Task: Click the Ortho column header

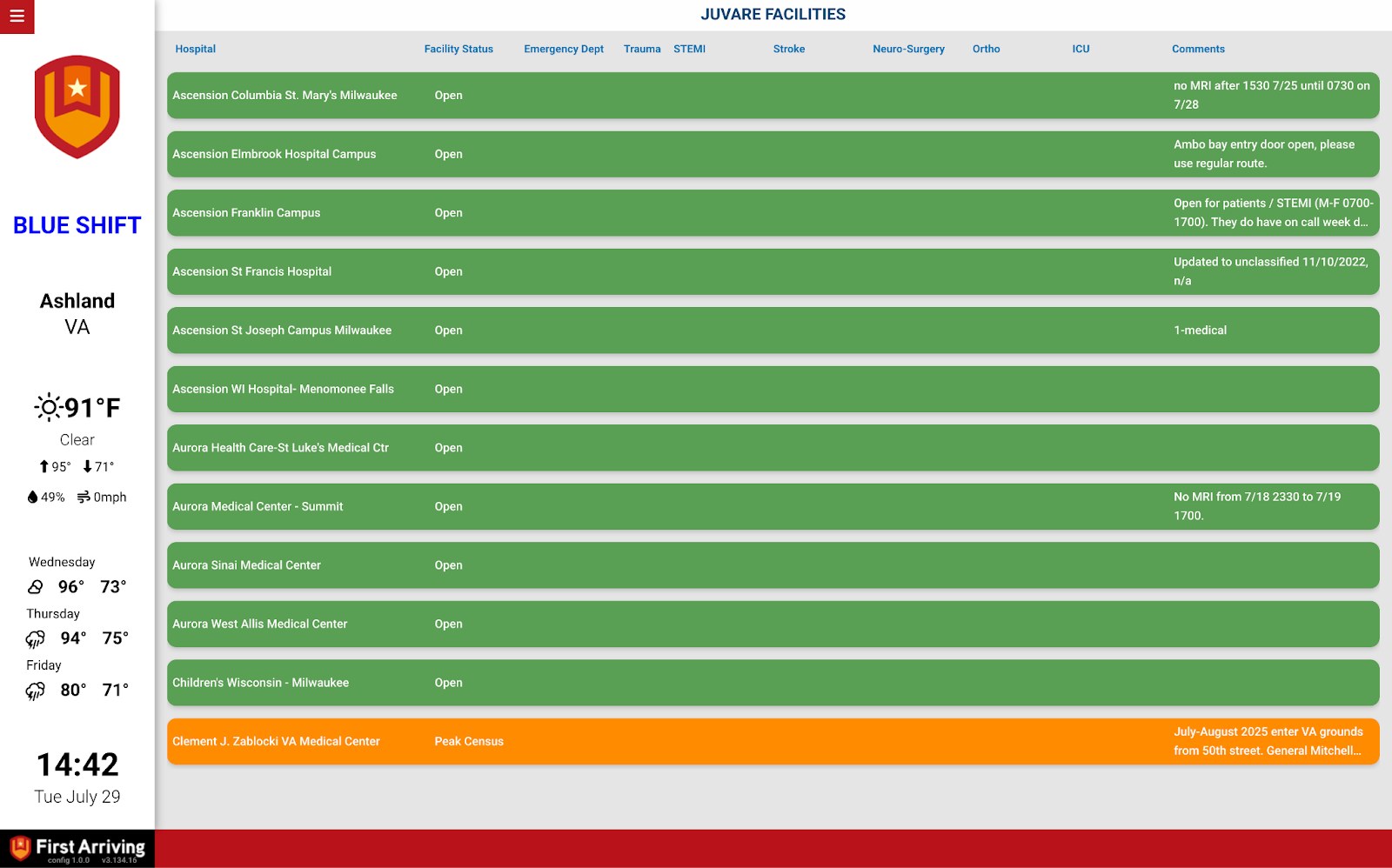Action: 986,50
